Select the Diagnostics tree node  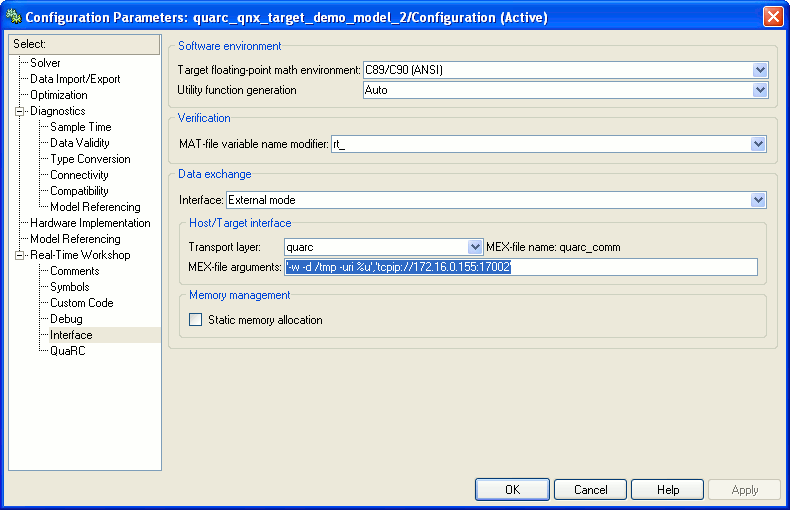tap(57, 111)
